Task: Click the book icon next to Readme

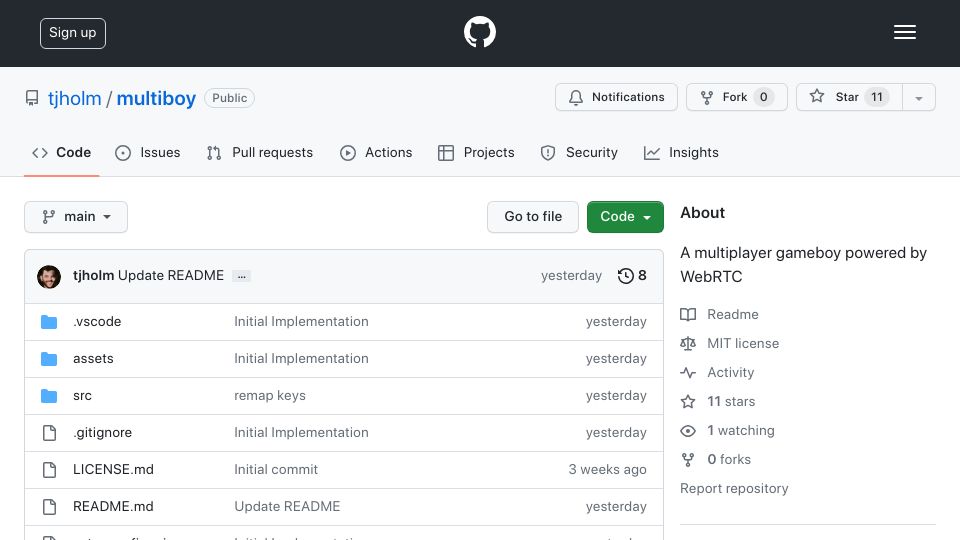Action: coord(688,315)
